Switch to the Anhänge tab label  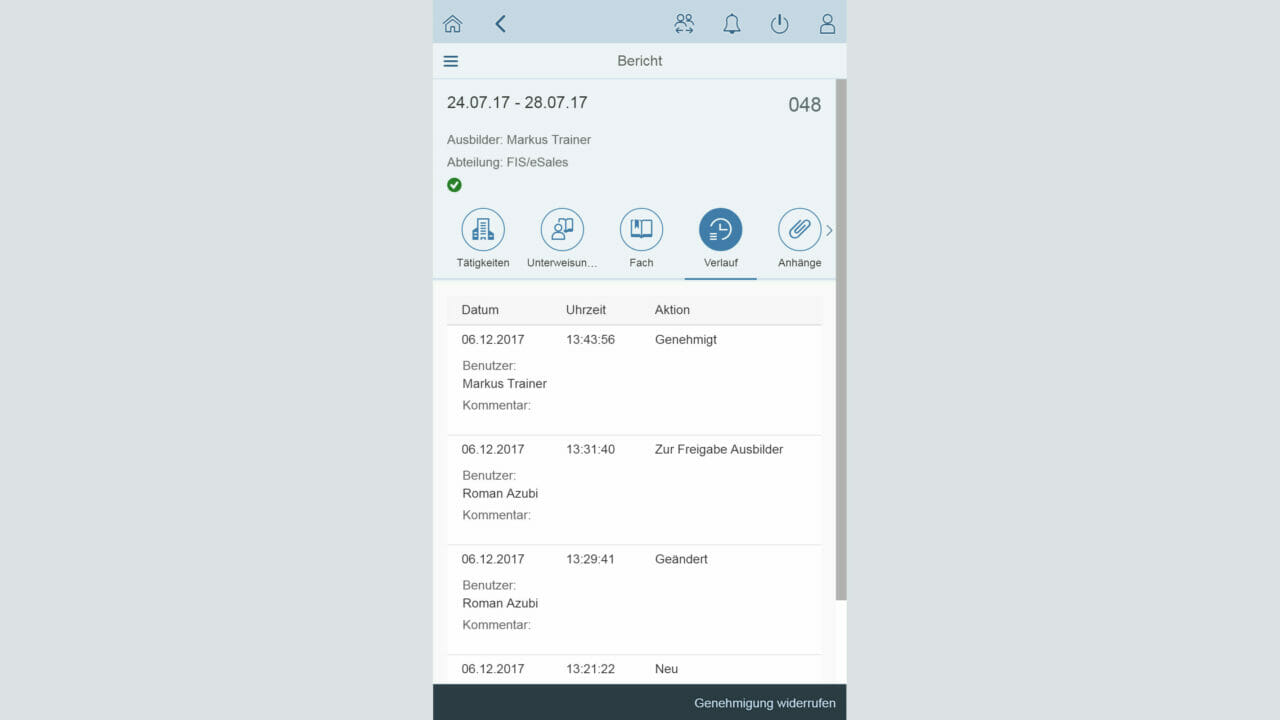[x=800, y=263]
